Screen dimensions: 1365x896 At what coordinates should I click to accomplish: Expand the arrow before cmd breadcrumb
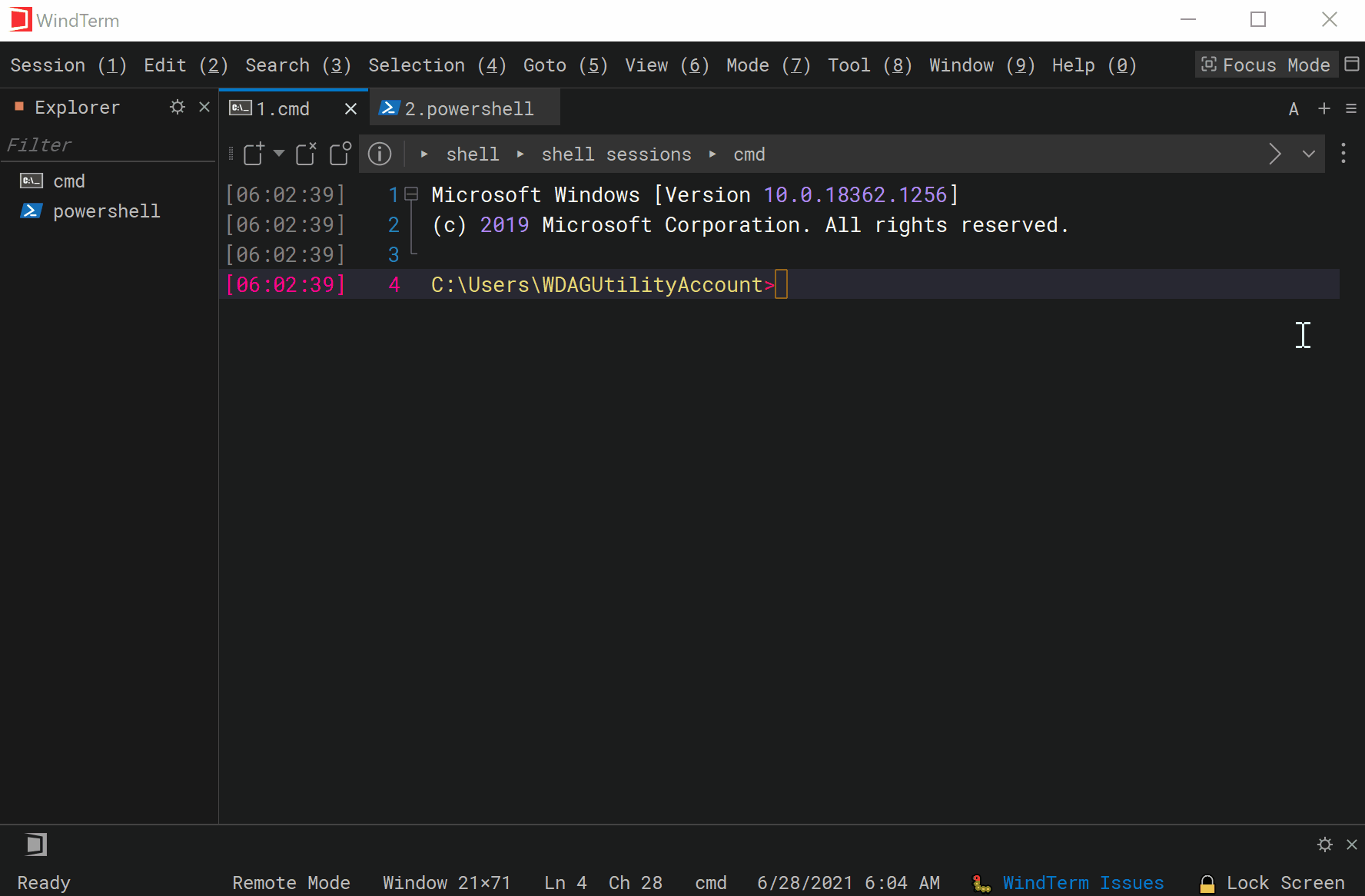(712, 154)
